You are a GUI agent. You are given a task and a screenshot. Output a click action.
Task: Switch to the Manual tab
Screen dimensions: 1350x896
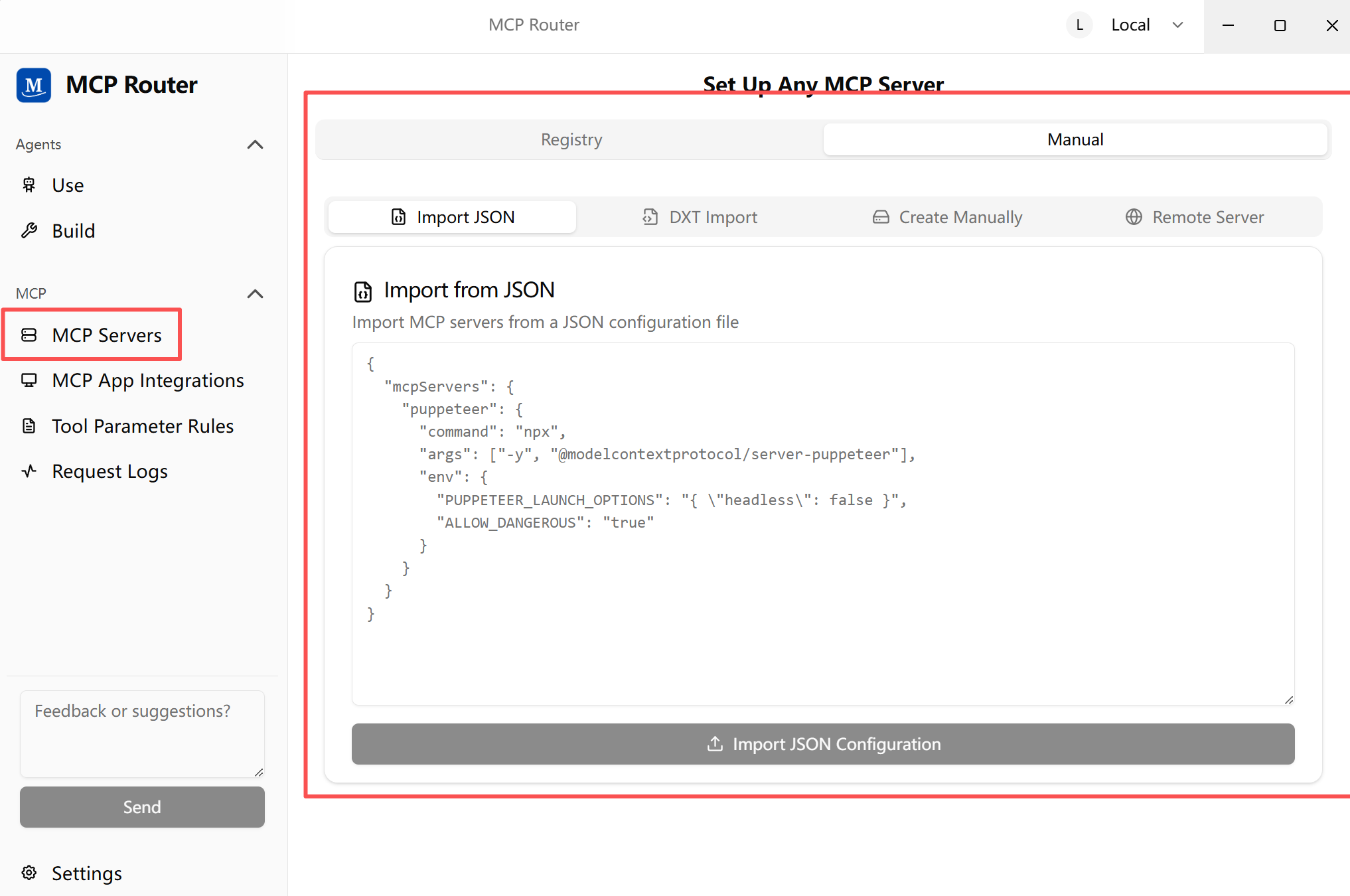1075,140
